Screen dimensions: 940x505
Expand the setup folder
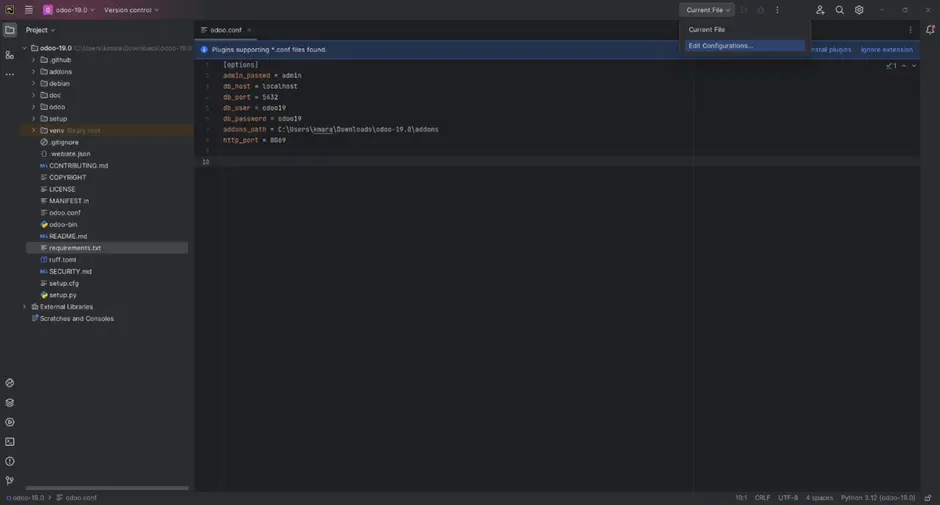34,119
